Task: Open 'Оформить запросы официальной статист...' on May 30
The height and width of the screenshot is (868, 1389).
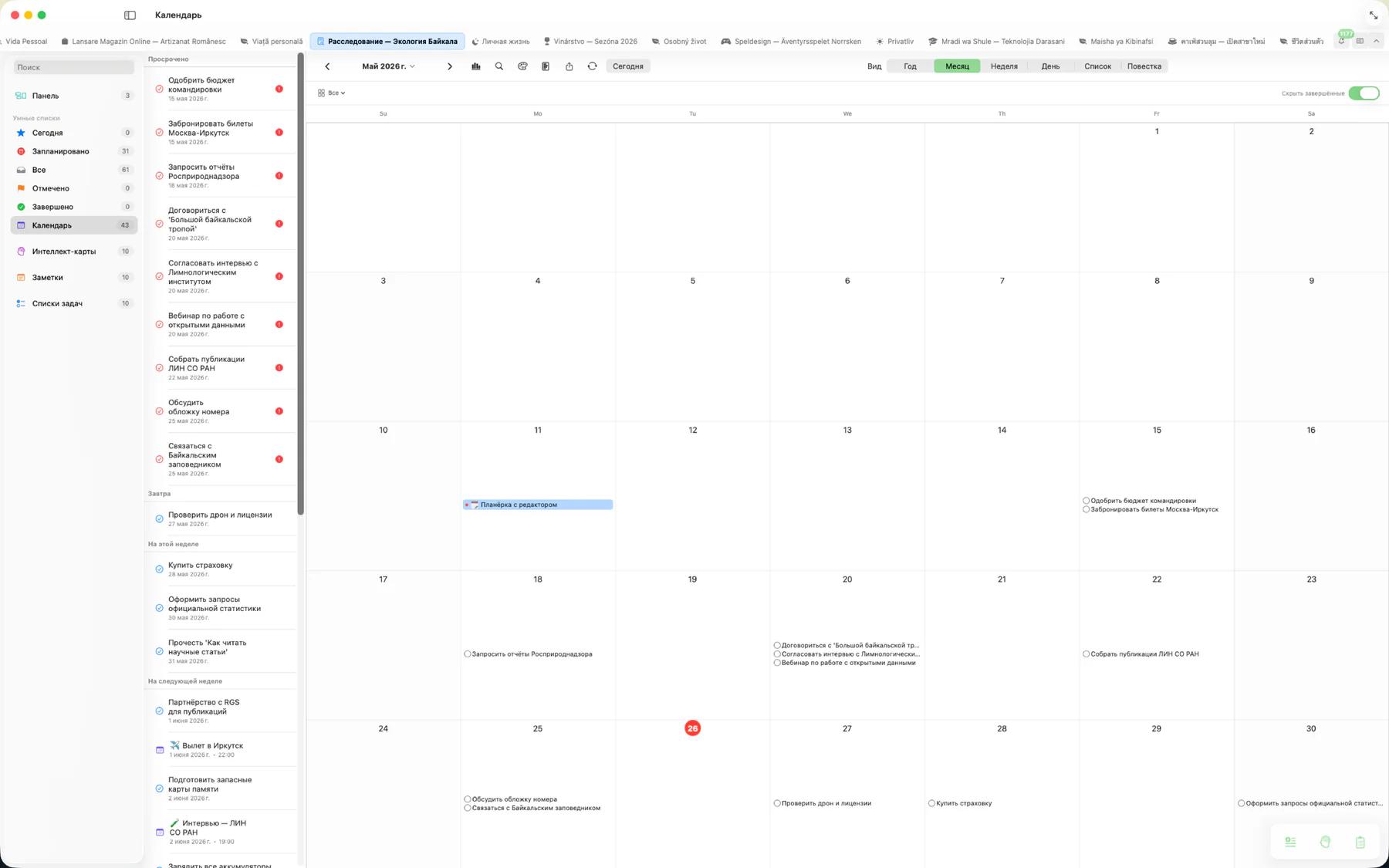Action: [x=1310, y=803]
